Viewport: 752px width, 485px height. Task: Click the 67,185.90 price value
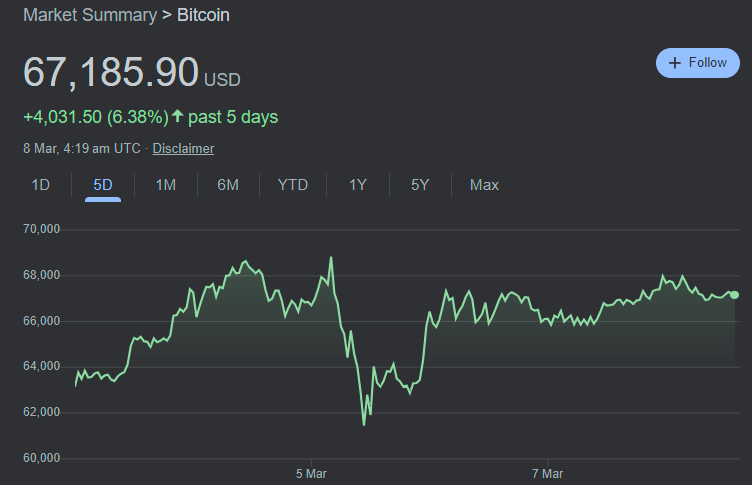pos(111,72)
